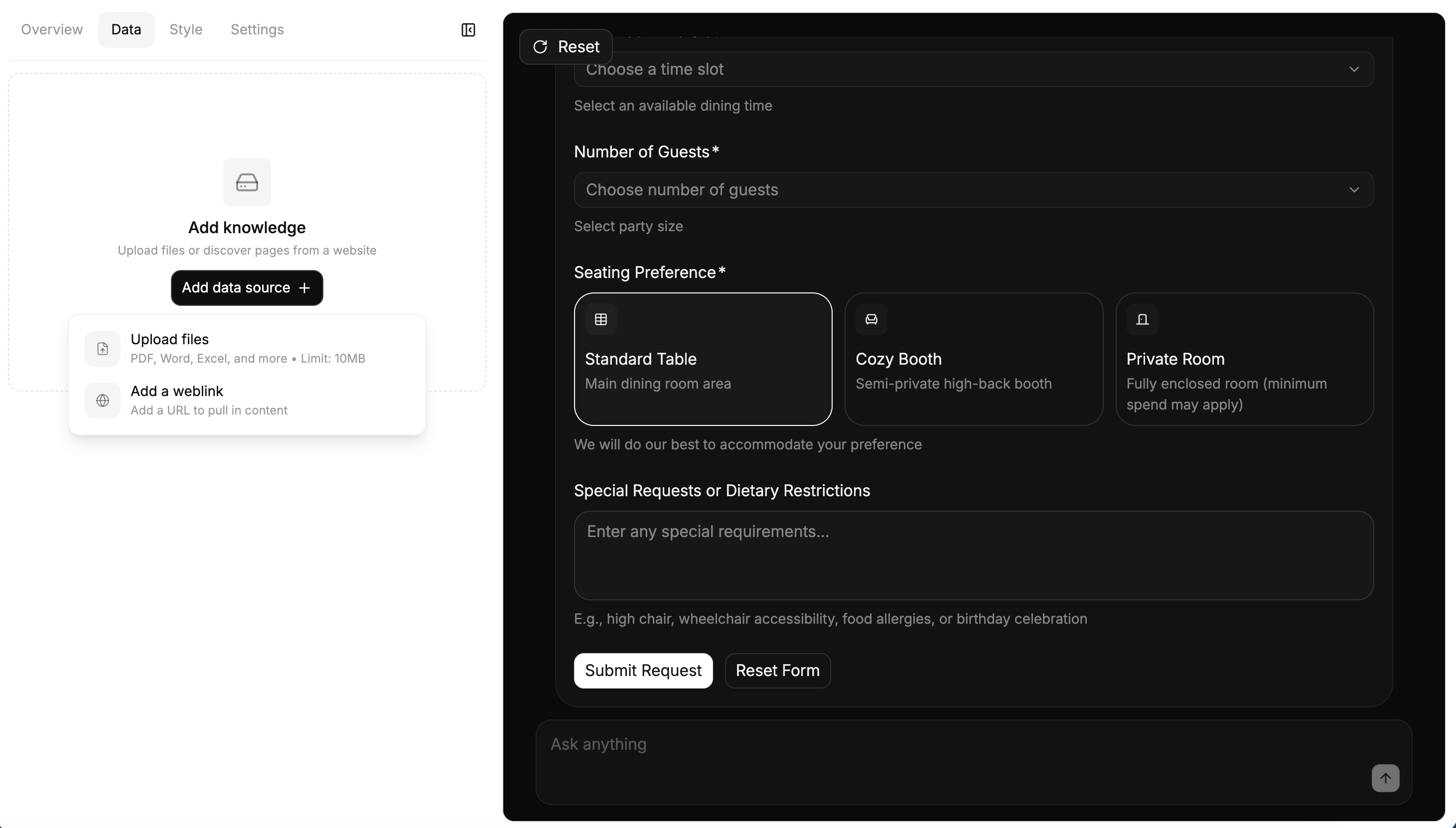The width and height of the screenshot is (1456, 828).
Task: Click the Standard Table grid icon
Action: click(600, 320)
